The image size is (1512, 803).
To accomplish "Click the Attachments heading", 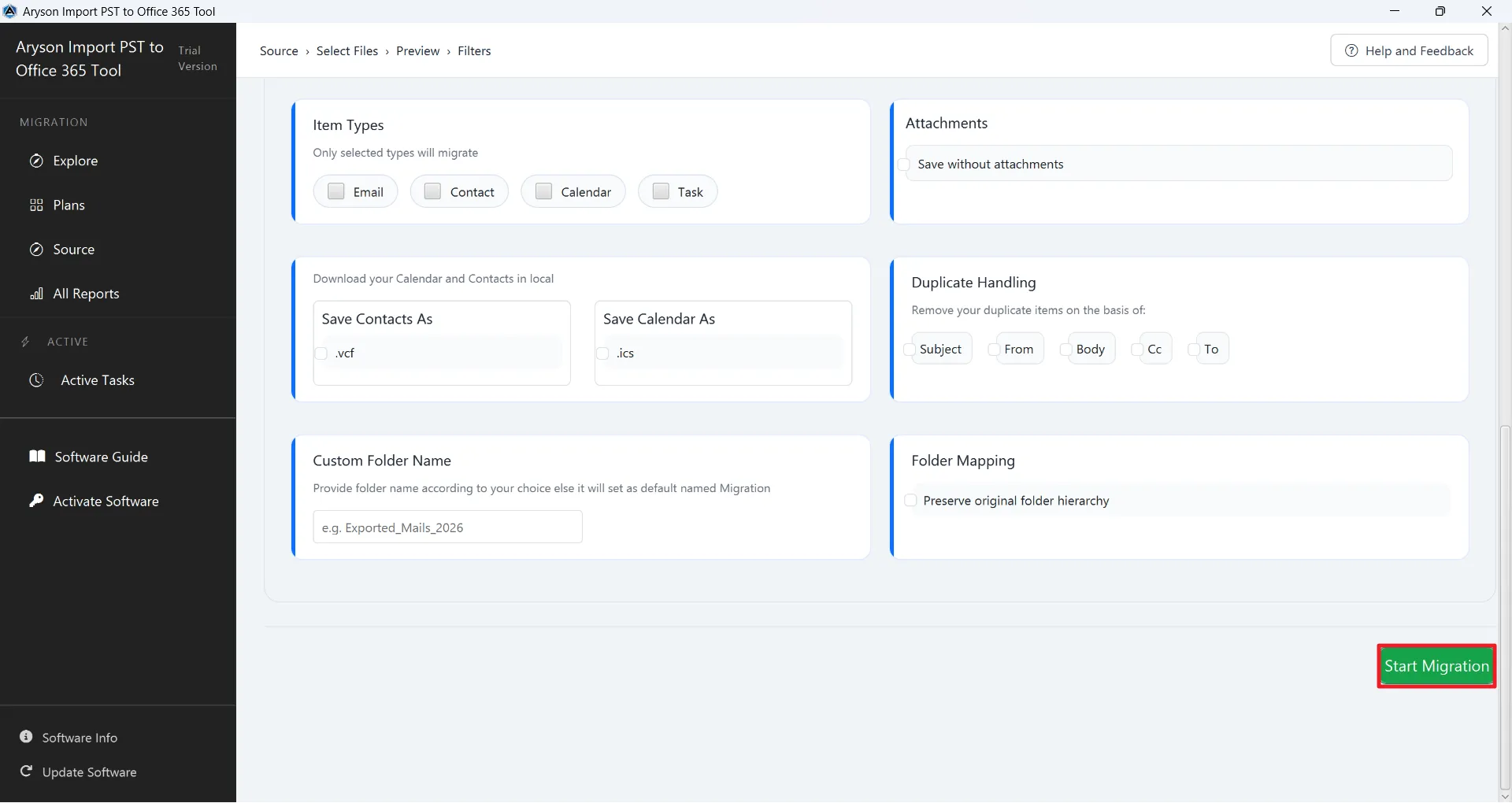I will (x=946, y=124).
